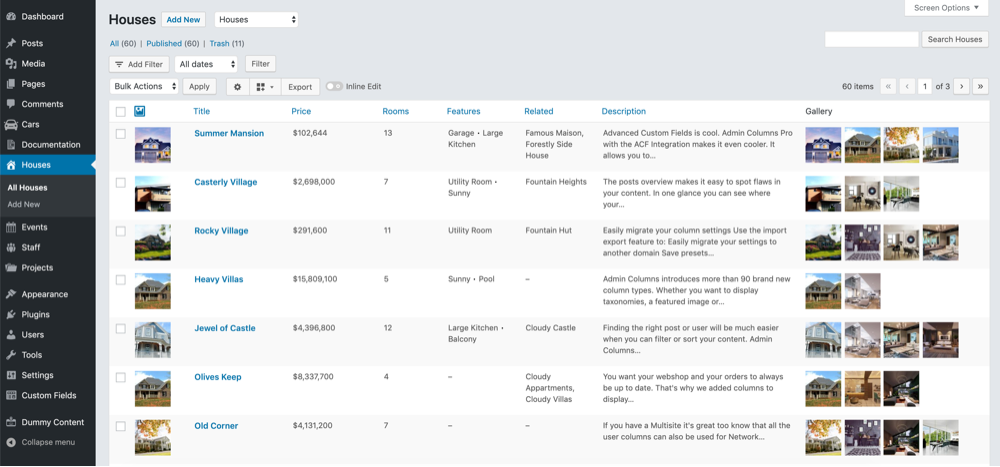Expand the Screen Options panel
The image size is (1000, 467).
946,8
